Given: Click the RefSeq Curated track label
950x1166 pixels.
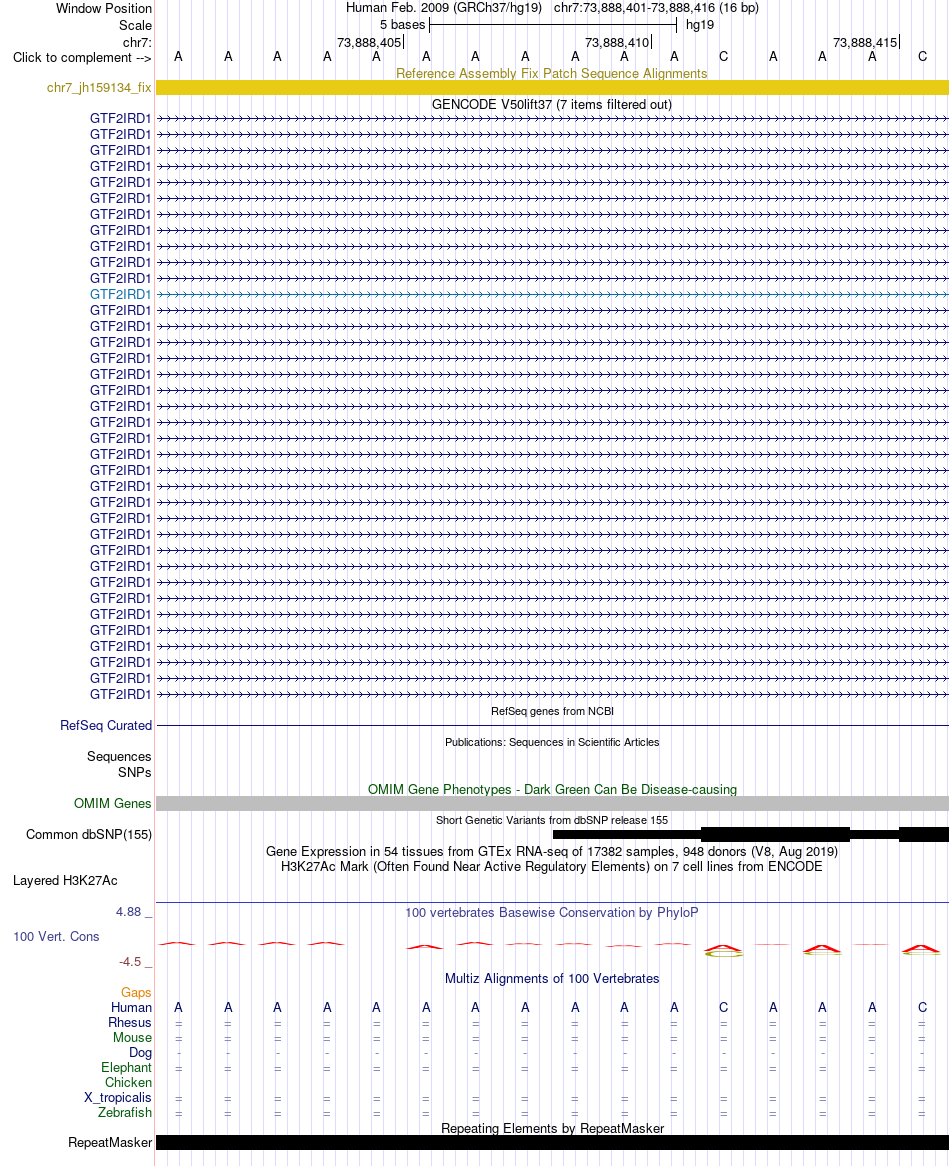Looking at the screenshot, I should tap(106, 725).
